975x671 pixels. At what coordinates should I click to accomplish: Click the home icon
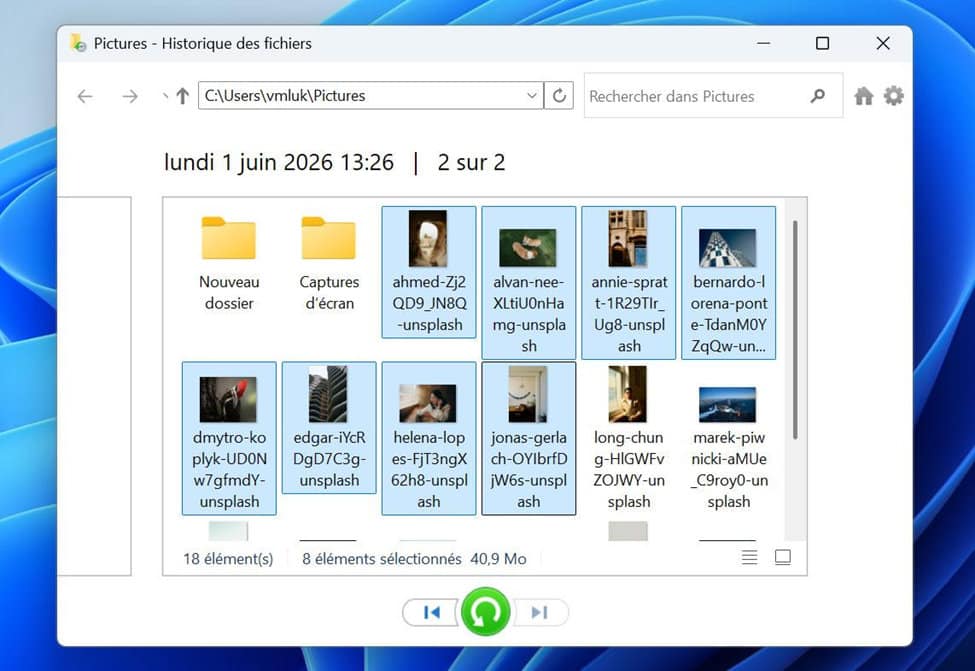coord(863,96)
